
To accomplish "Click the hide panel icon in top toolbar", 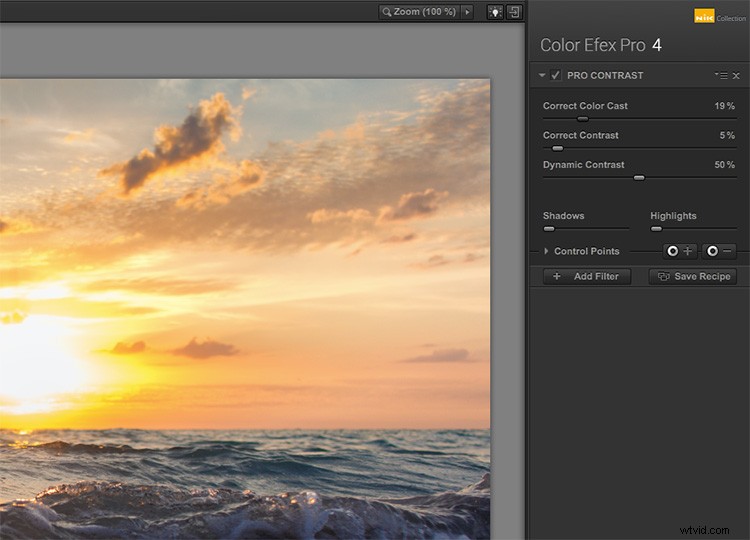I will 514,12.
